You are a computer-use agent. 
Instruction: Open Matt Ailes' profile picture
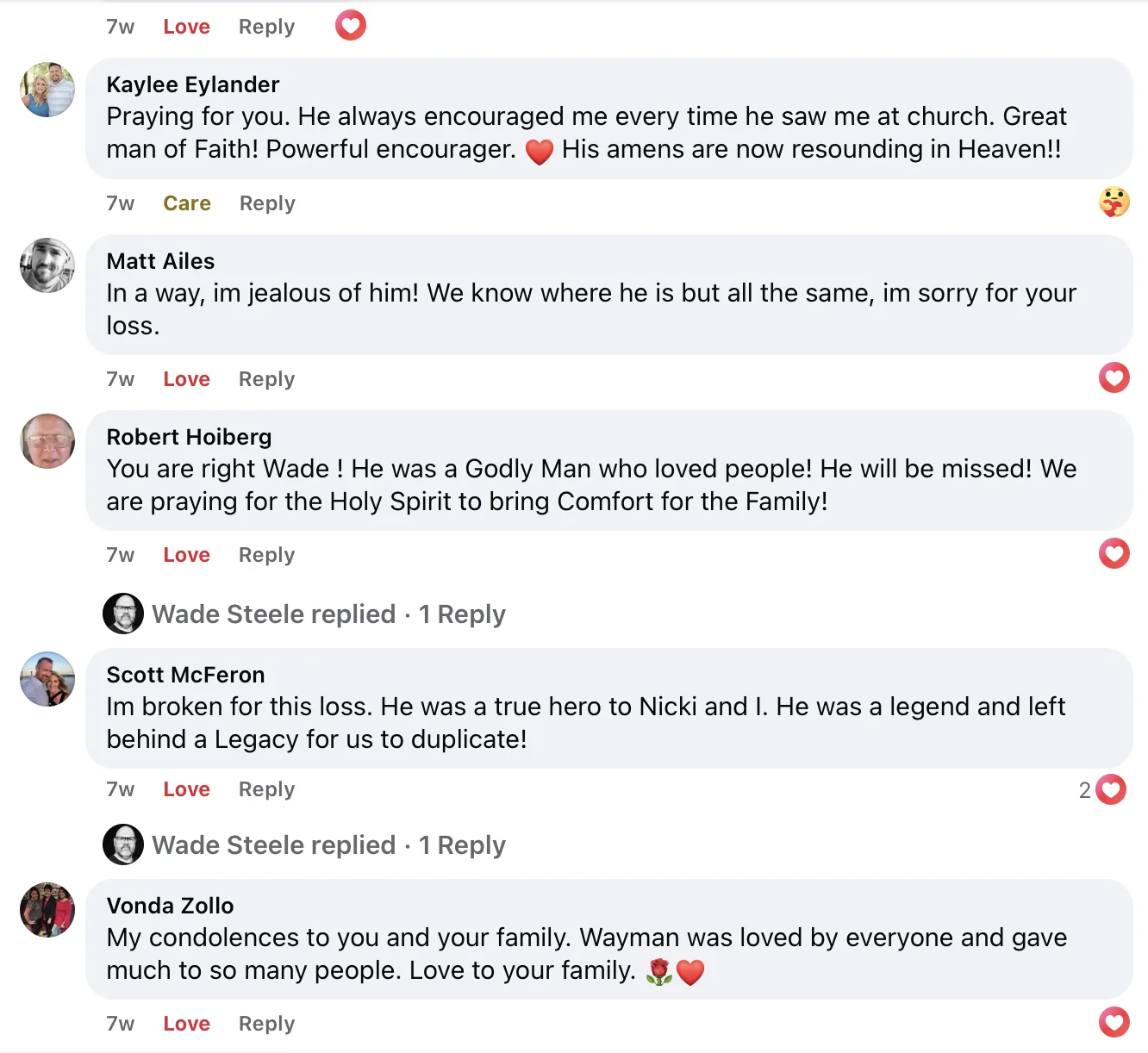click(x=47, y=265)
